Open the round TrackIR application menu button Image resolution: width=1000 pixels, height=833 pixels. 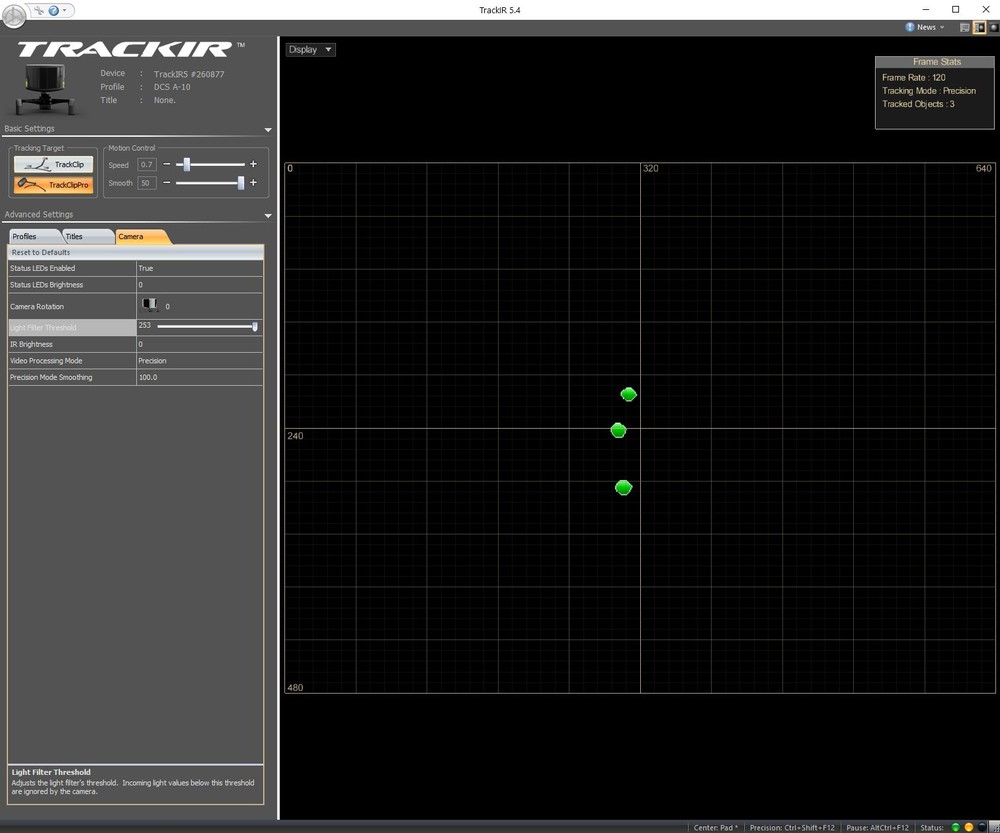click(13, 15)
